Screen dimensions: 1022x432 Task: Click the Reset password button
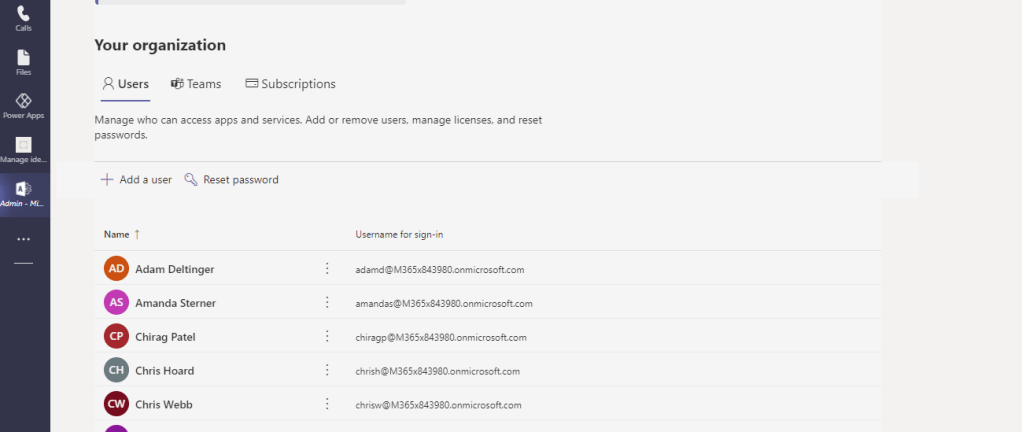tap(231, 180)
